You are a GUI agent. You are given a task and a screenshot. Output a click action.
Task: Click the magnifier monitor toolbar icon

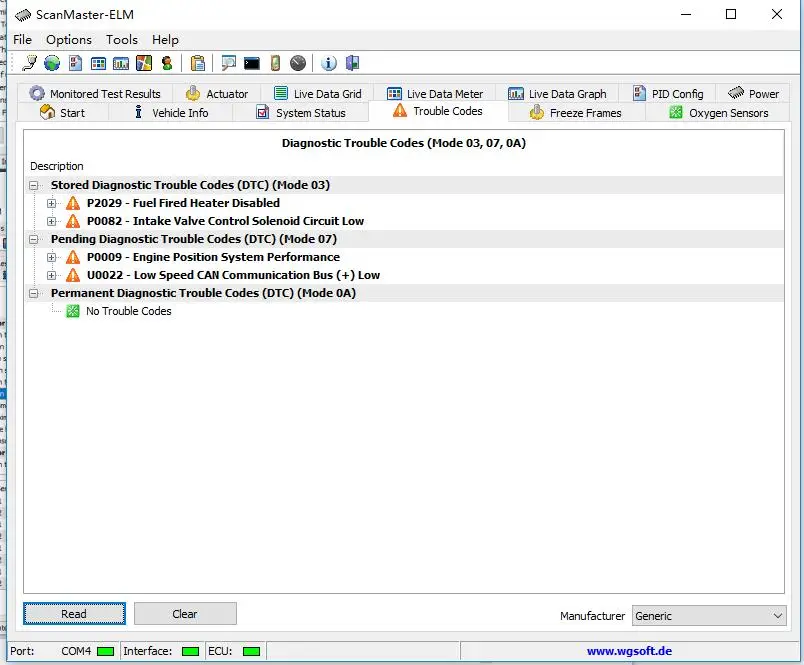click(x=228, y=63)
